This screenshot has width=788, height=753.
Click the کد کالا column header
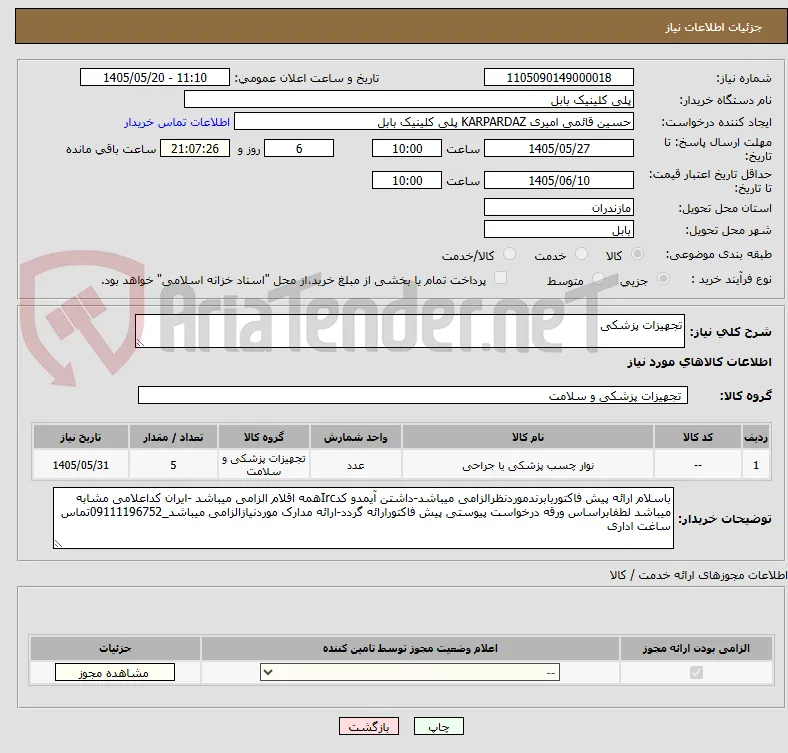pos(698,437)
